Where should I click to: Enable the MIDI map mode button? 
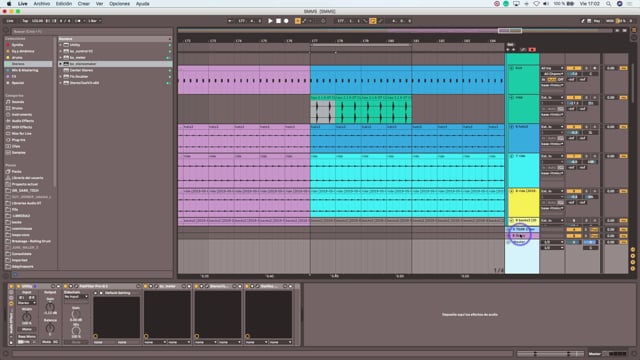click(609, 21)
